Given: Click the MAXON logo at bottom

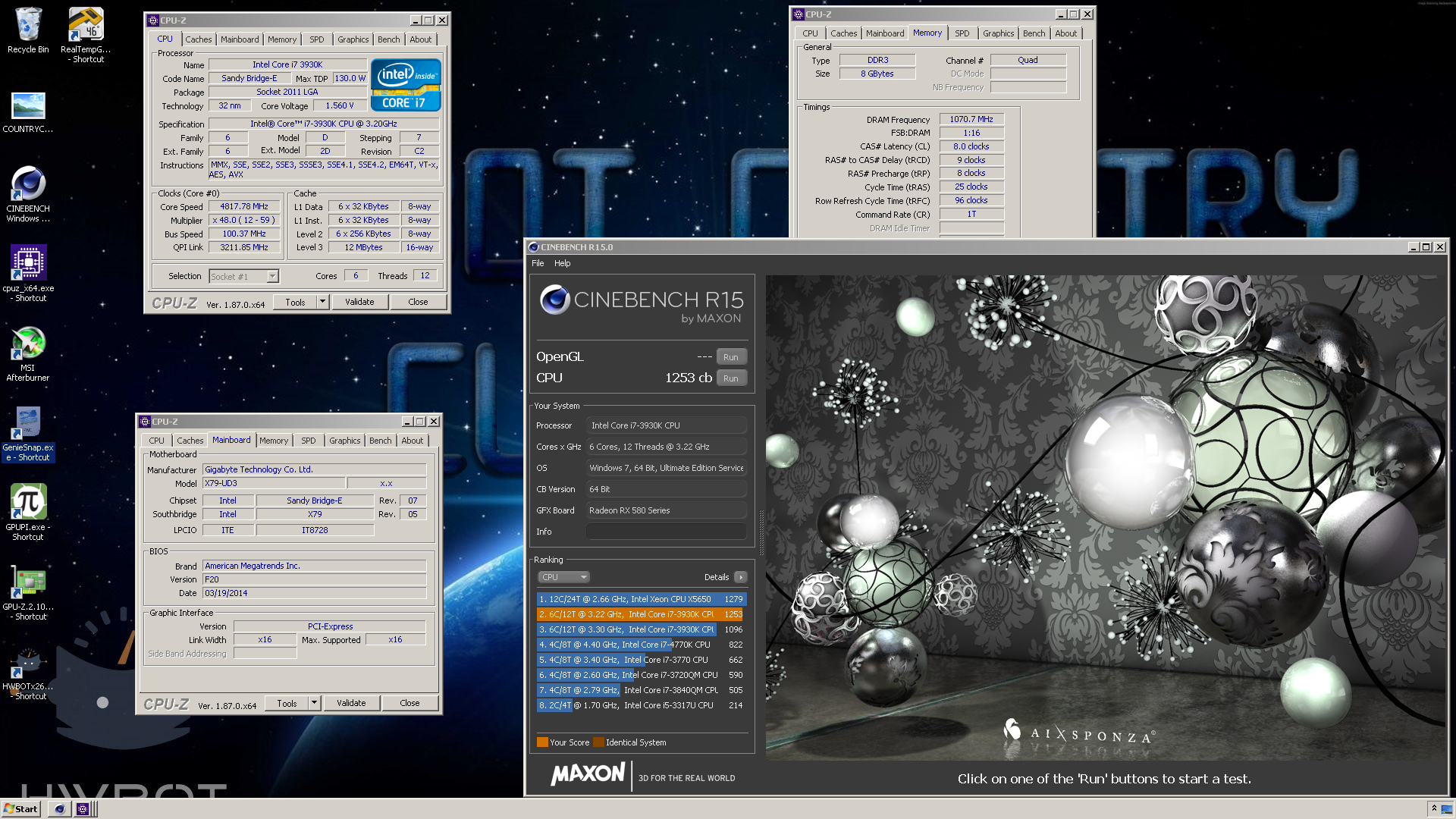Looking at the screenshot, I should pyautogui.click(x=588, y=774).
